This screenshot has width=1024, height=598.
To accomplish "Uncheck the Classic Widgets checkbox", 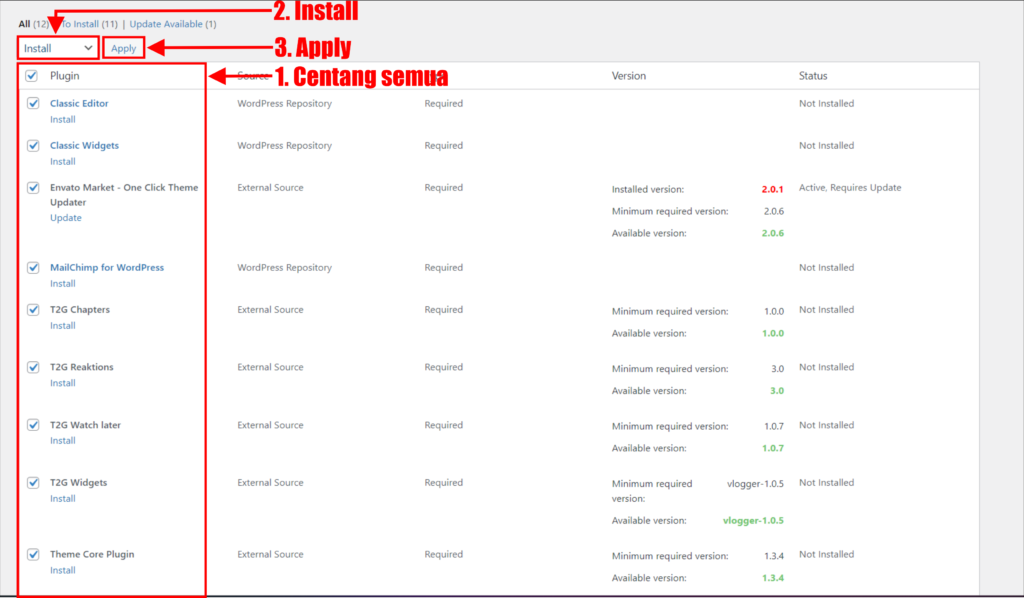I will point(33,145).
